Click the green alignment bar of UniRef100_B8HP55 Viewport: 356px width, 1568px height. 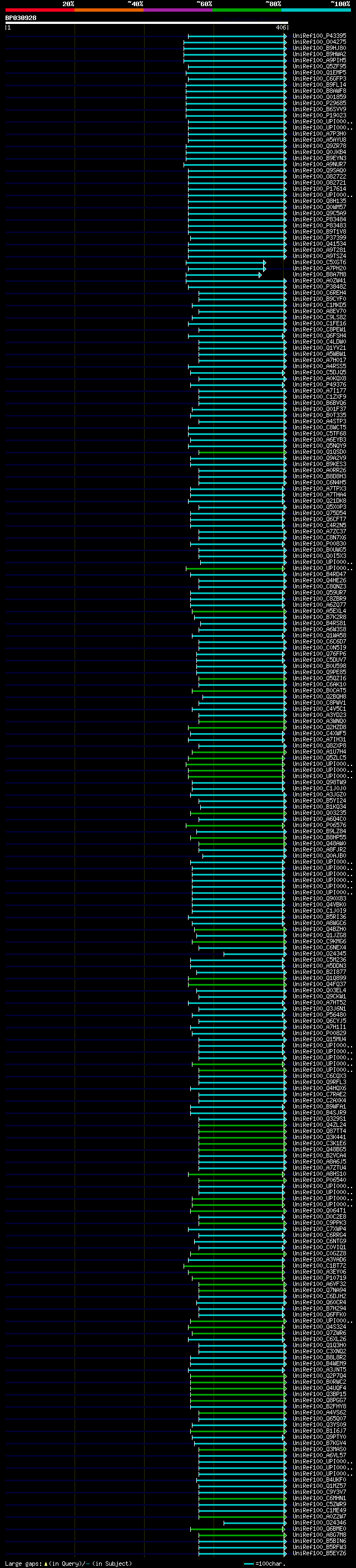point(238,838)
